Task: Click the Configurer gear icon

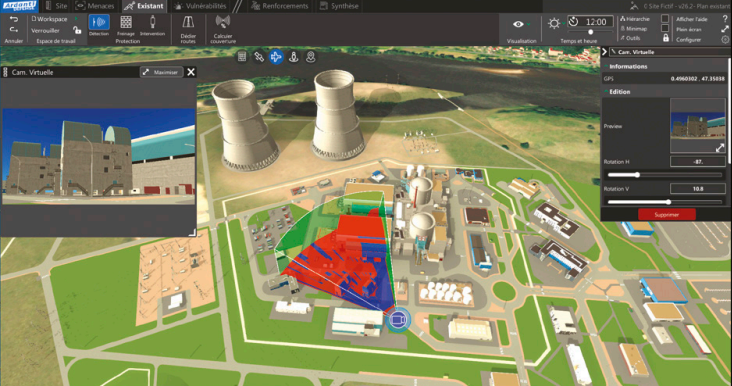Action: [725, 40]
